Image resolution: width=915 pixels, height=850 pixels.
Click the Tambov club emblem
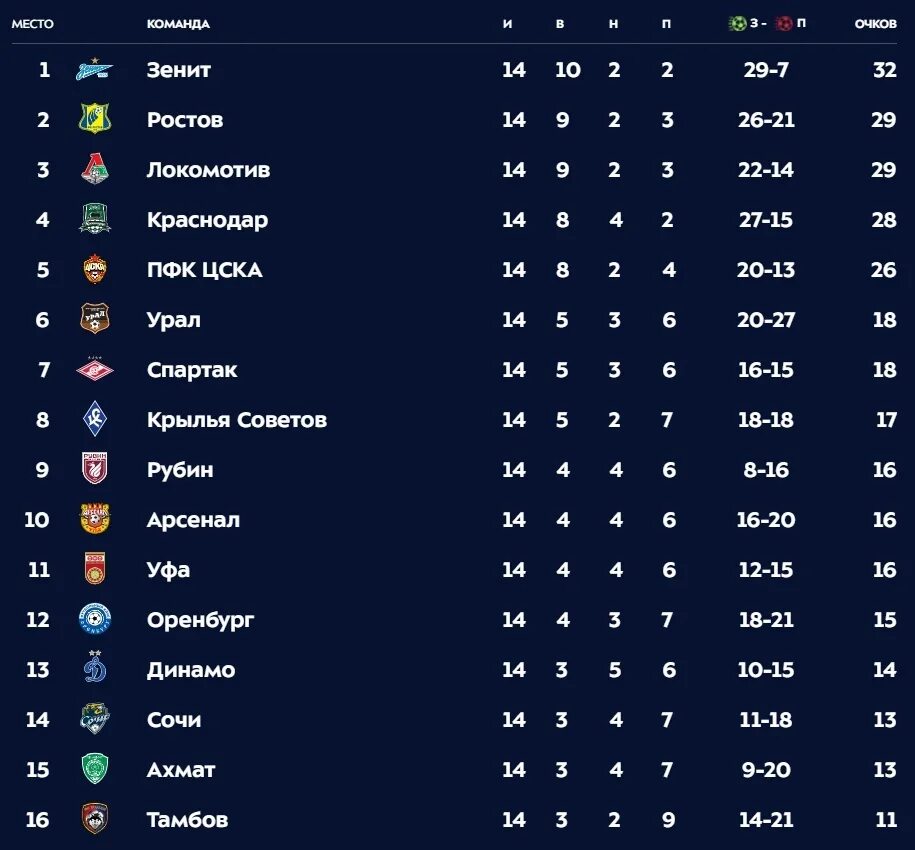95,819
